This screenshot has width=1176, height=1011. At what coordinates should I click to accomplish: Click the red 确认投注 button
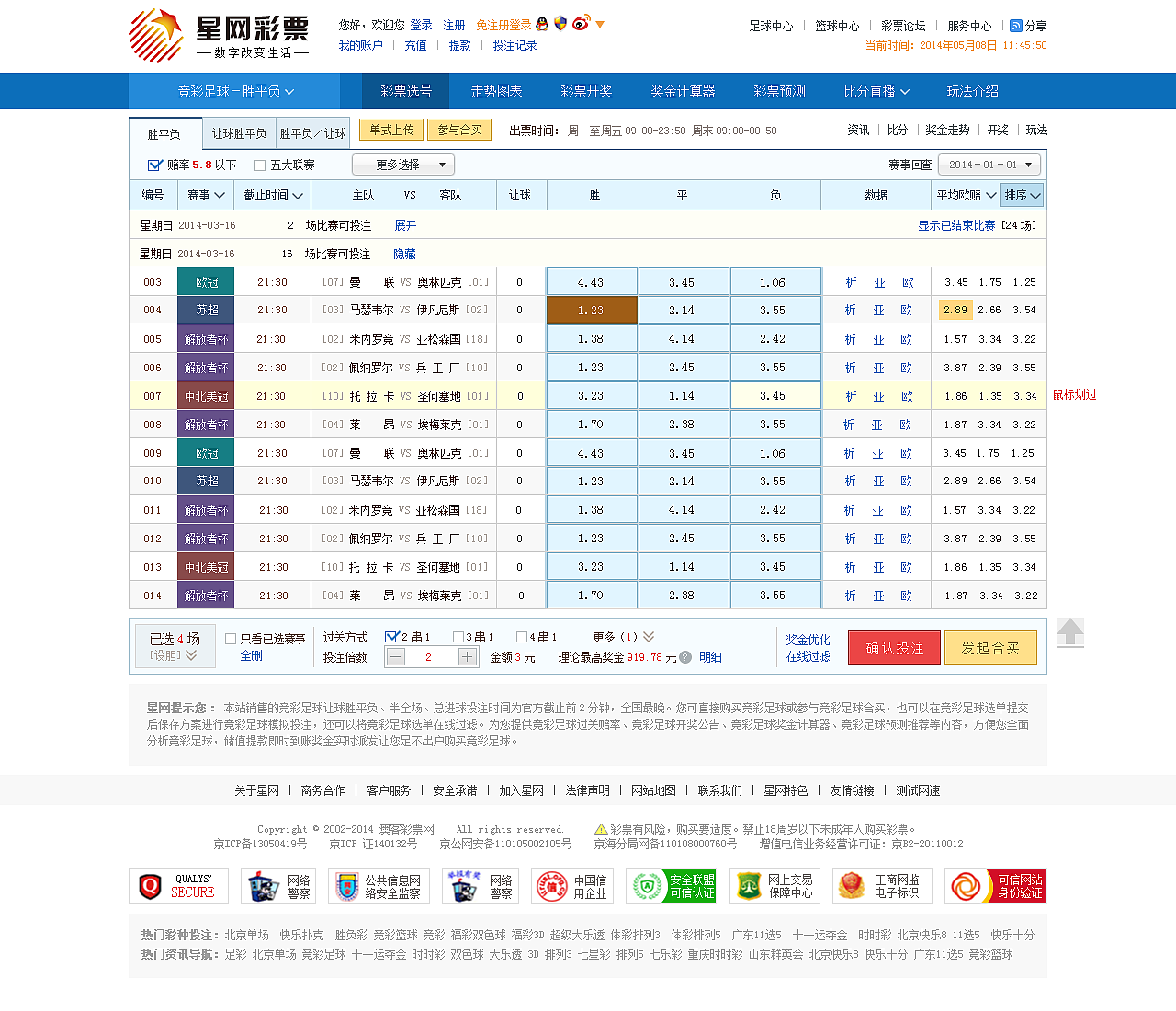893,646
